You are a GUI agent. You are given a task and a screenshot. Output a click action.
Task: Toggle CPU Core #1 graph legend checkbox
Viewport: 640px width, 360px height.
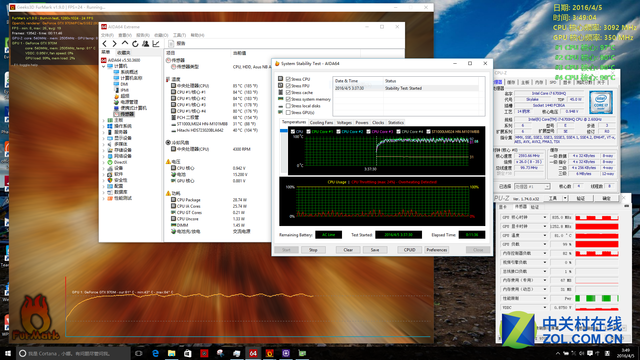(x=308, y=132)
